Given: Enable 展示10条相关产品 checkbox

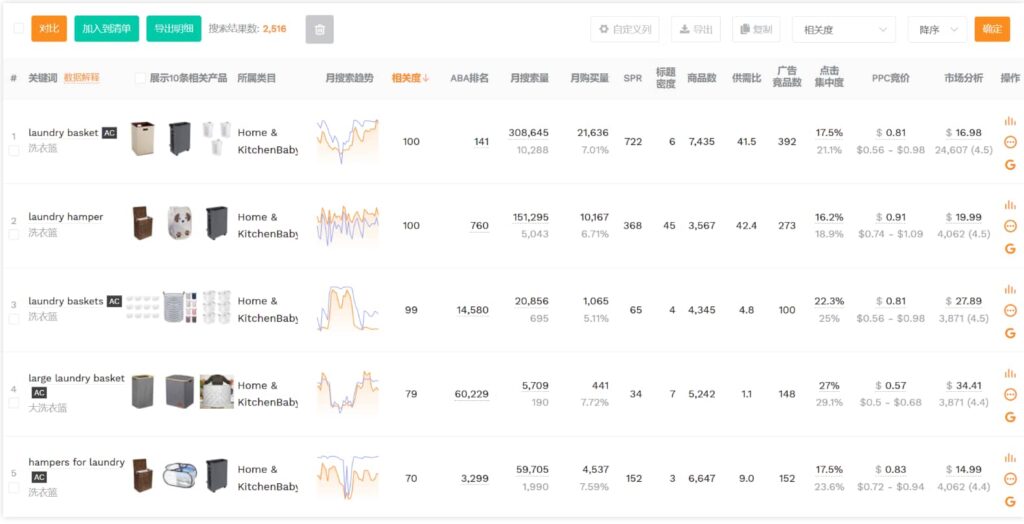Looking at the screenshot, I should (140, 78).
